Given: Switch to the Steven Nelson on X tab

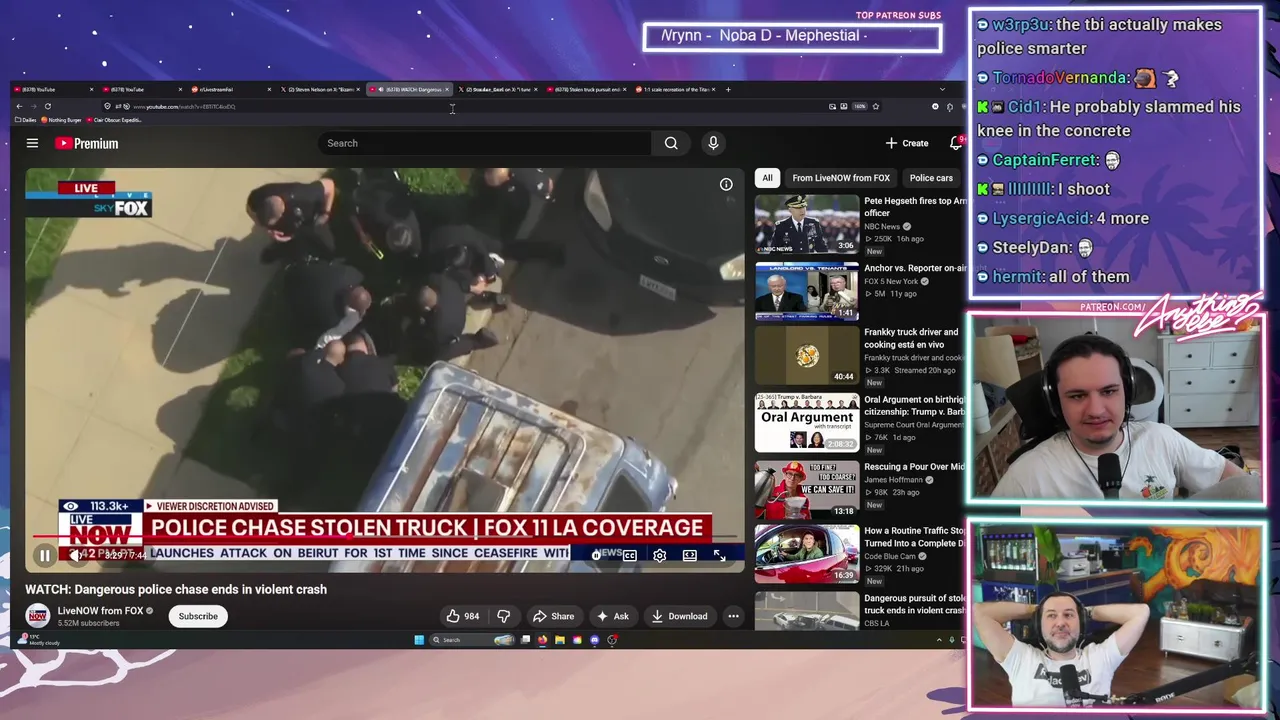Looking at the screenshot, I should pyautogui.click(x=320, y=89).
